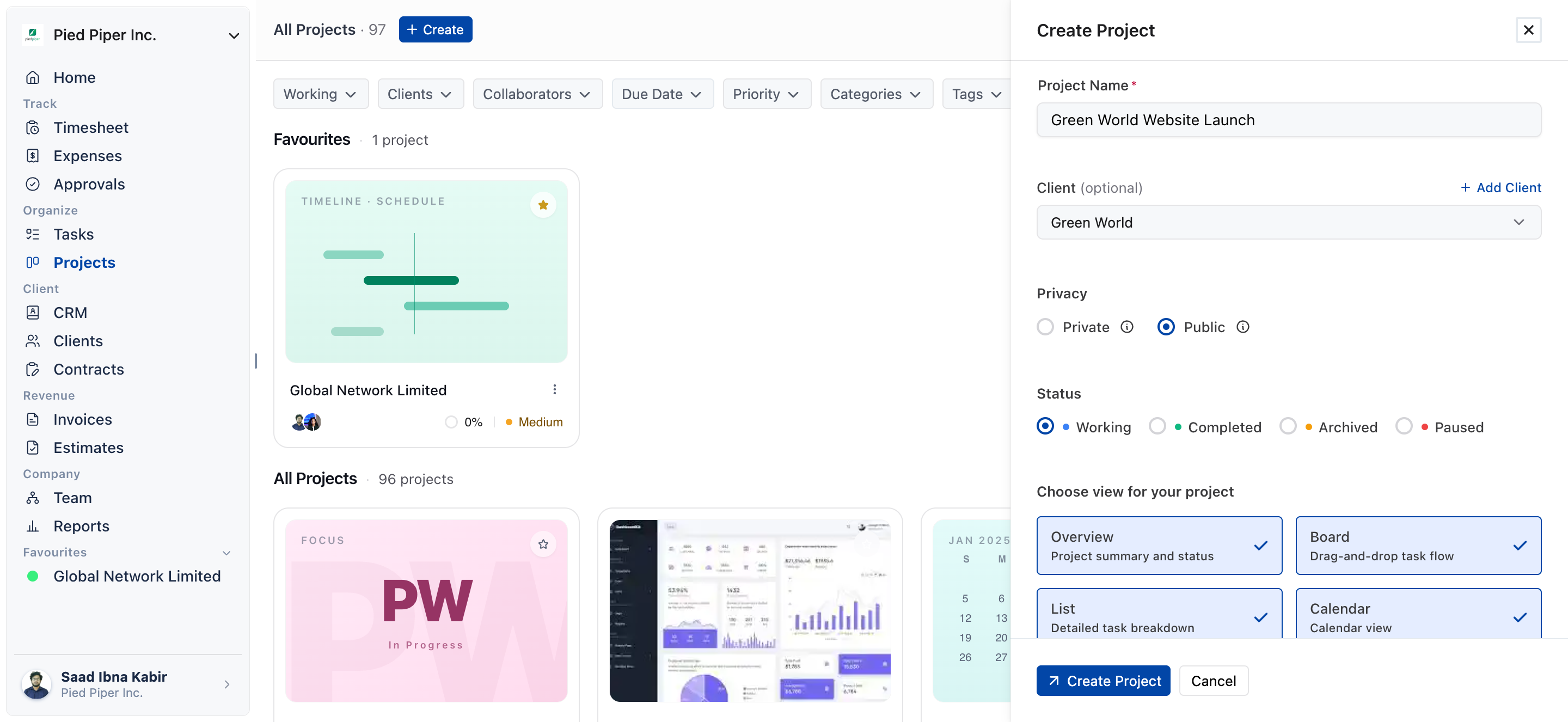This screenshot has width=1568, height=722.
Task: Click the Cancel button
Action: click(x=1213, y=681)
